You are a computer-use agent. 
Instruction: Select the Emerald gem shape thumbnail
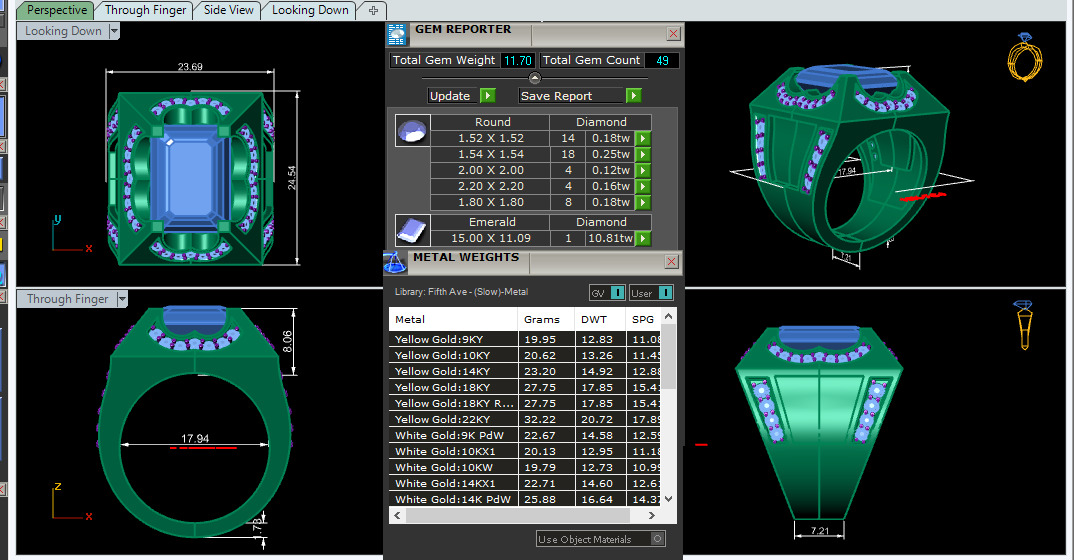click(x=412, y=230)
